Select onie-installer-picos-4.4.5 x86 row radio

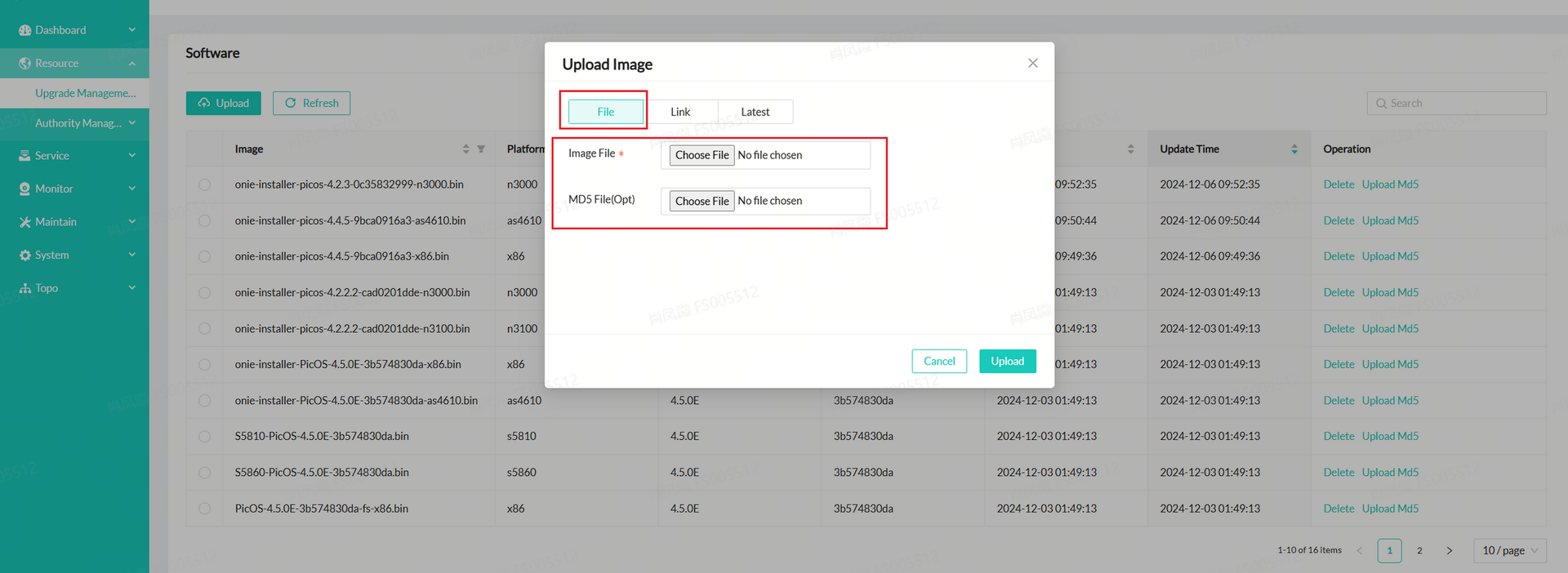click(x=204, y=256)
